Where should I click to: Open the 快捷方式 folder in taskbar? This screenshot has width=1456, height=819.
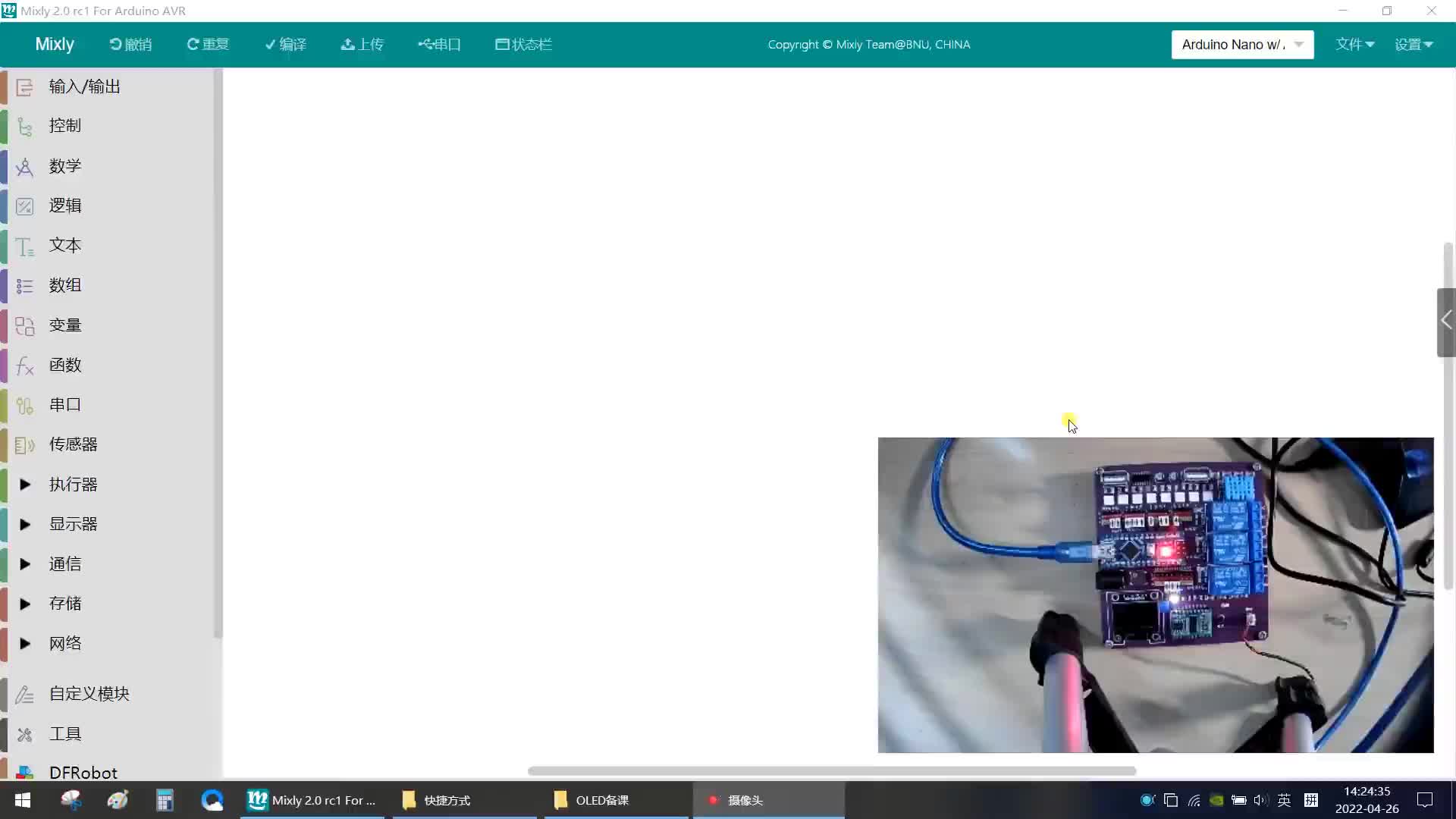[x=464, y=800]
